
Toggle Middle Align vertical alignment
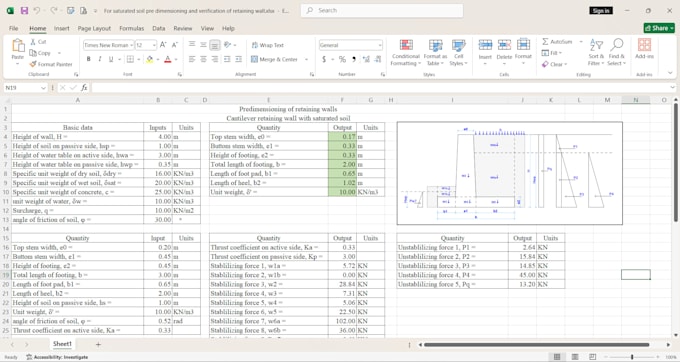pos(203,45)
